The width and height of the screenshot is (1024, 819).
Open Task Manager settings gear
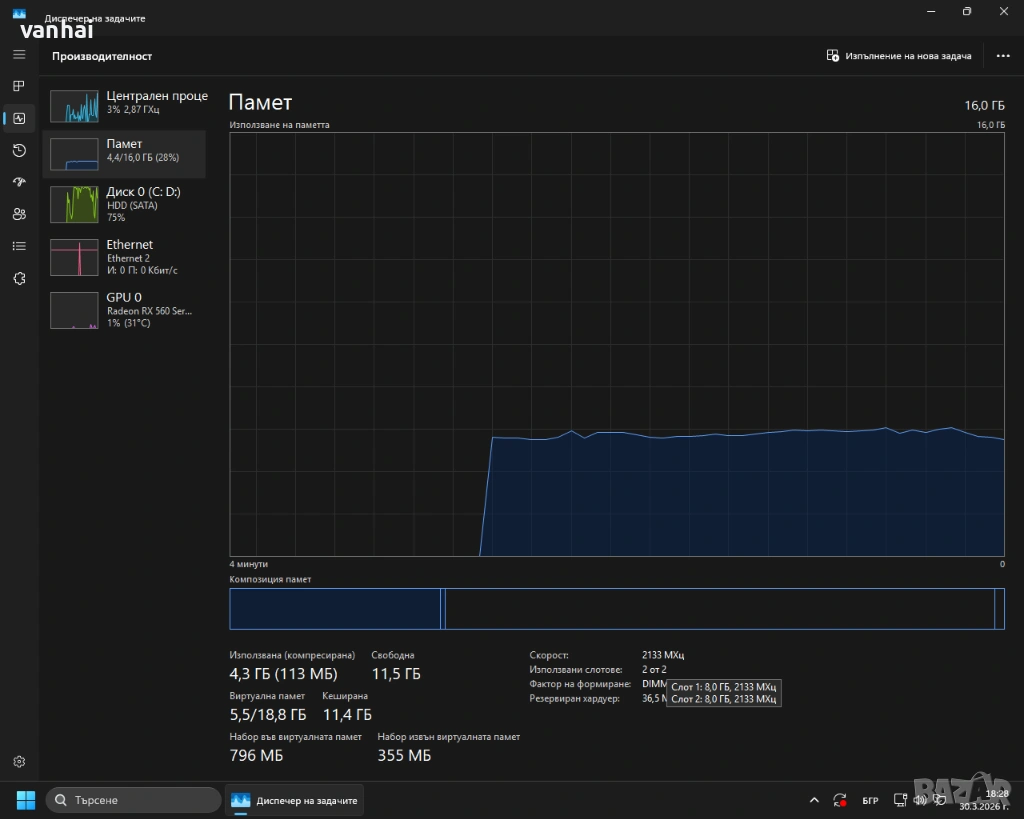point(19,761)
